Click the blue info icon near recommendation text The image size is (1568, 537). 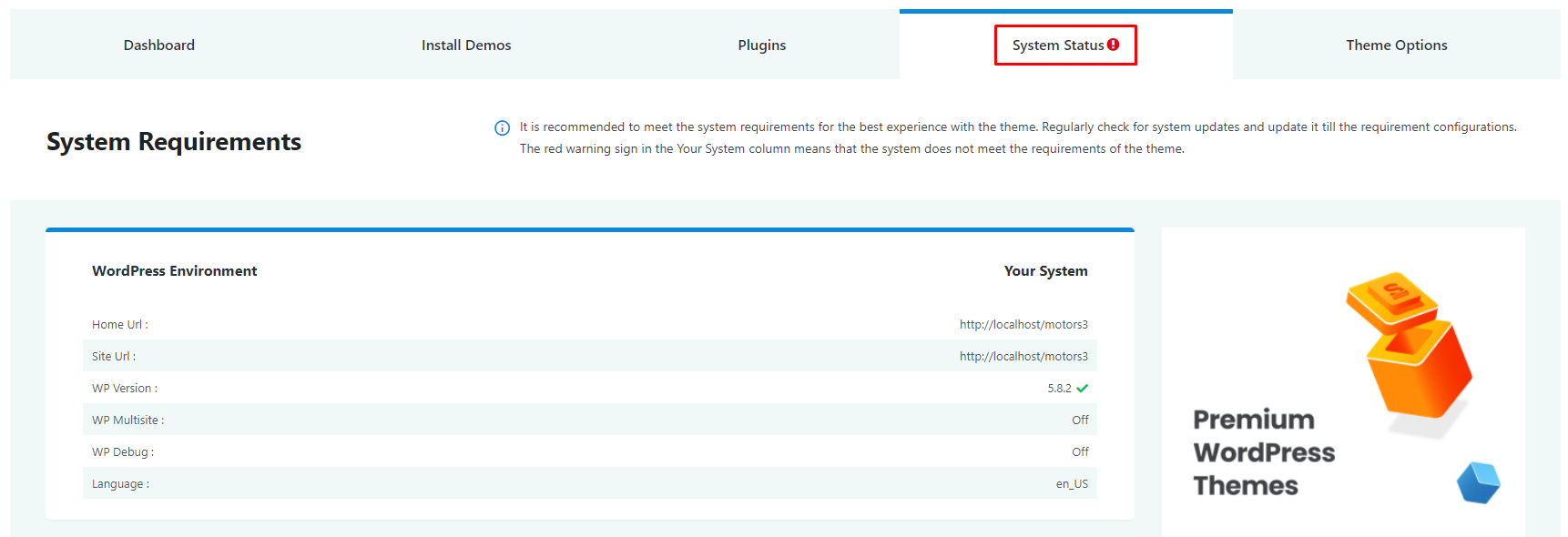pos(502,127)
